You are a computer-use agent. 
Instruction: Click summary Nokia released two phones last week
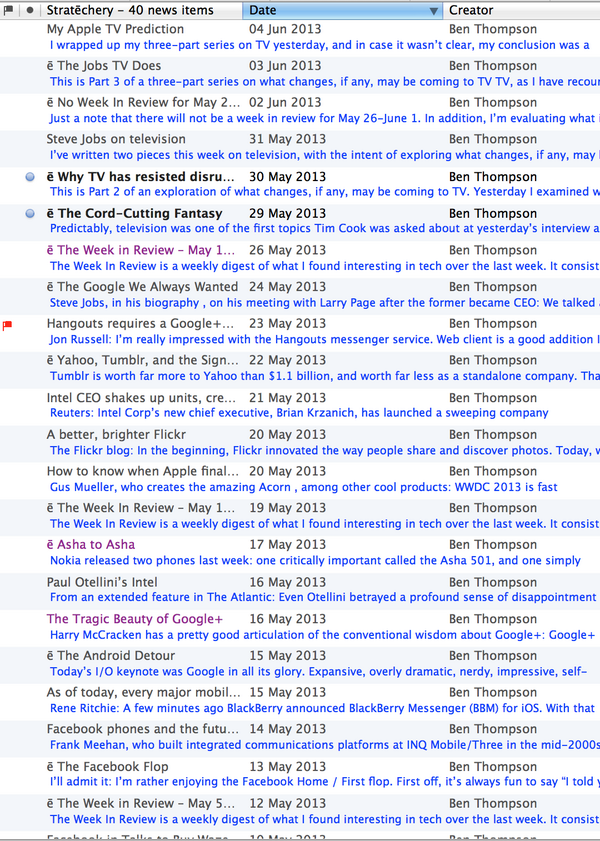[315, 560]
